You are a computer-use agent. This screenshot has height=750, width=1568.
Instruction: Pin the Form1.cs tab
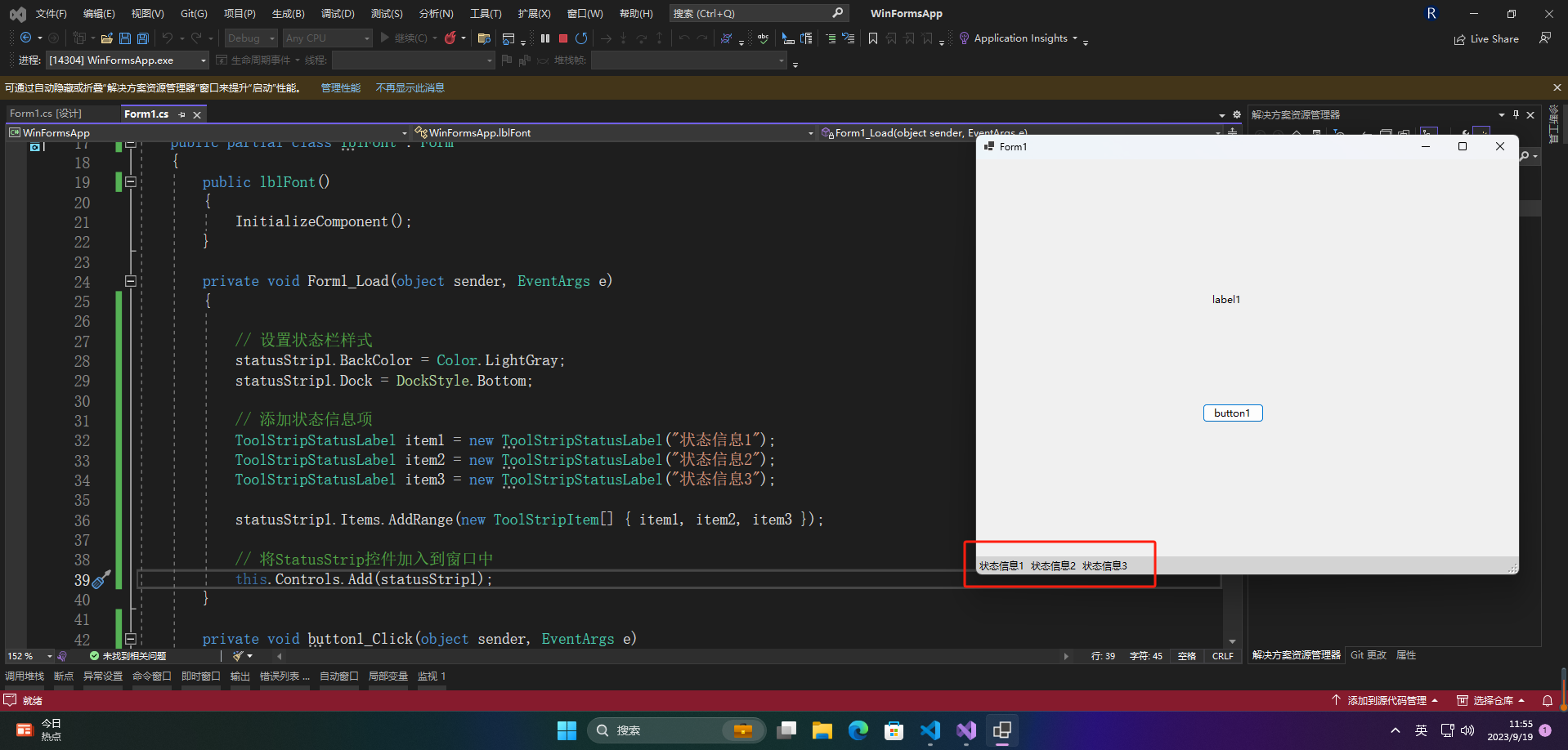[x=182, y=114]
